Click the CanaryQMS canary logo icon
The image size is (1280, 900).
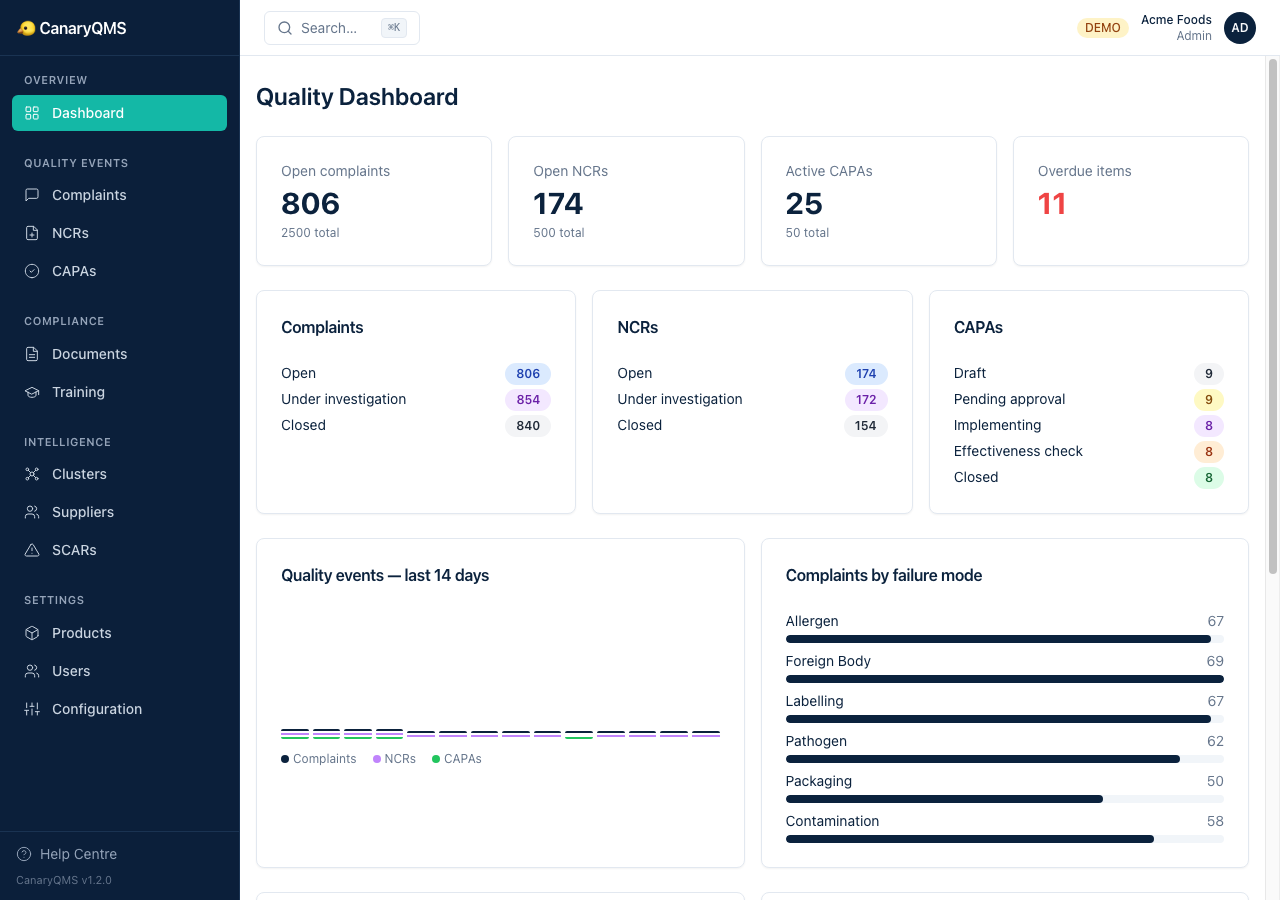click(x=26, y=29)
